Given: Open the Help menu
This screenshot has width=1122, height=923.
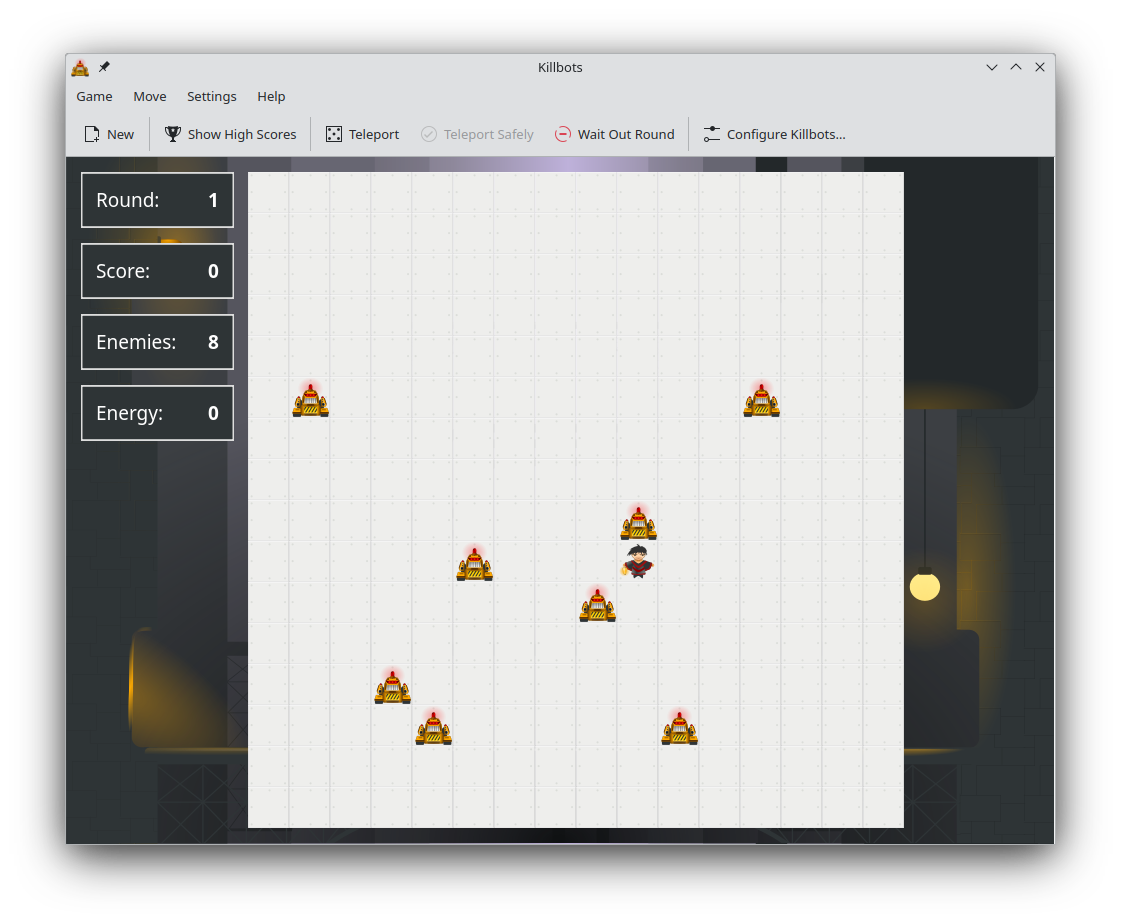Looking at the screenshot, I should click(x=271, y=96).
